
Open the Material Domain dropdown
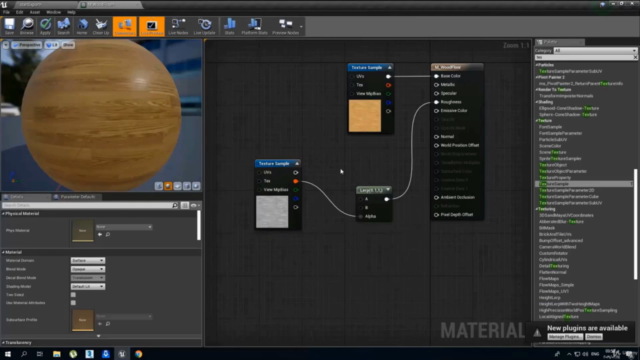[88, 260]
